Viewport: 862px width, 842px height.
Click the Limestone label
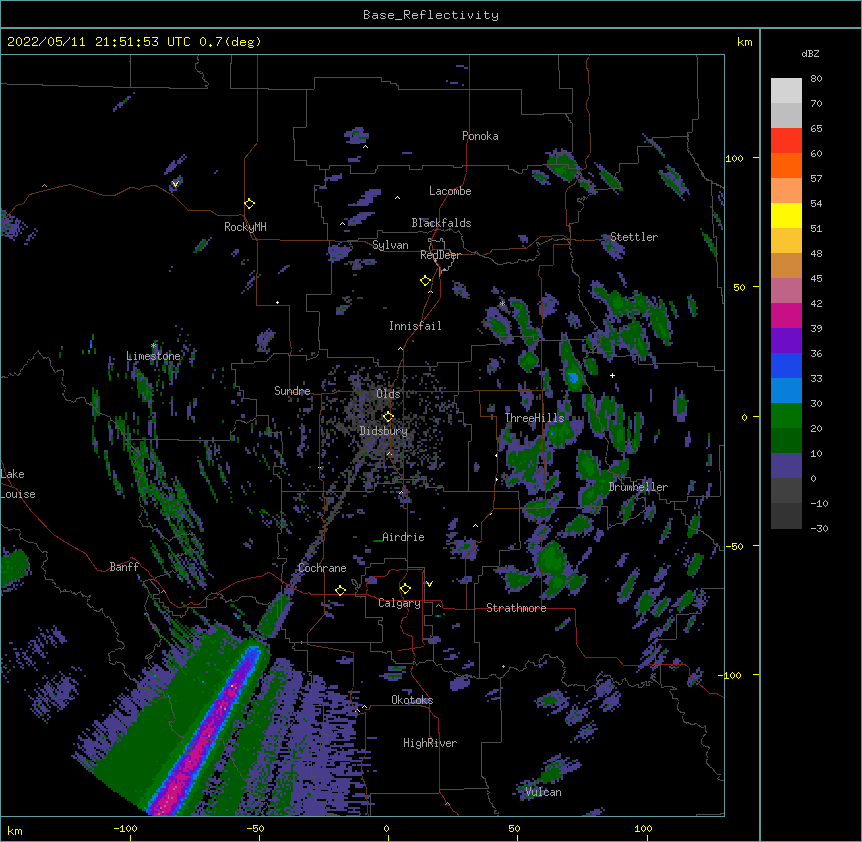153,356
